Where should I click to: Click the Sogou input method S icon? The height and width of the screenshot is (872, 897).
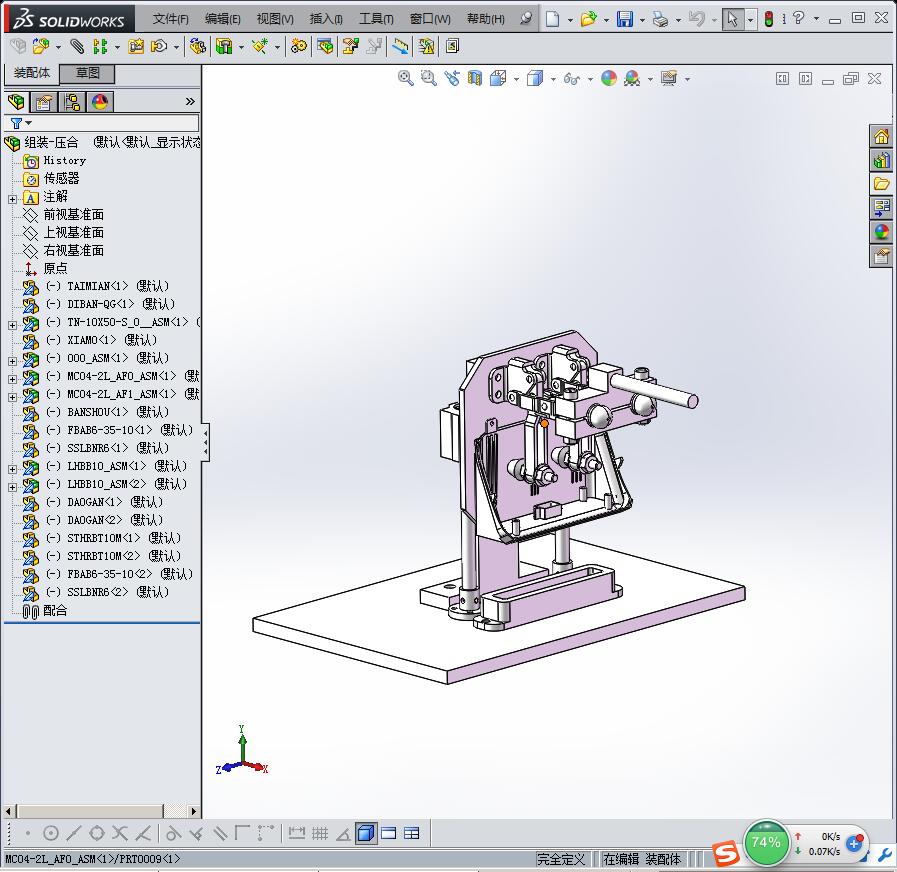pyautogui.click(x=727, y=854)
